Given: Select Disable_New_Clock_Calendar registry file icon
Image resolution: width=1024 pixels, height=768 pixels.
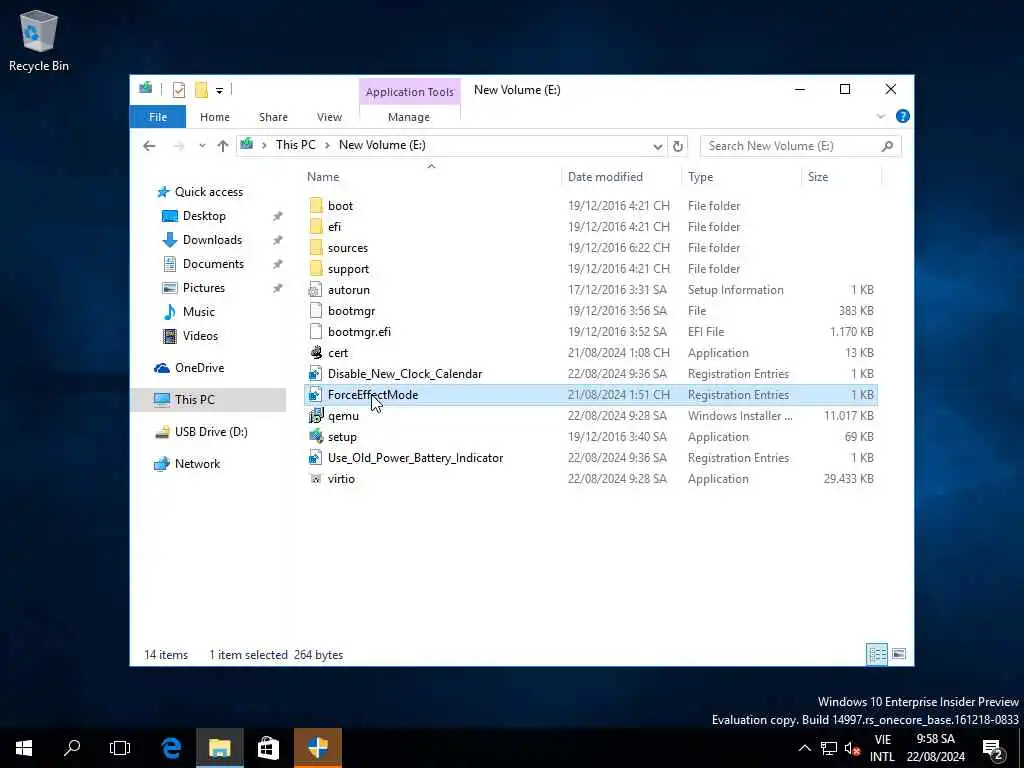Looking at the screenshot, I should click(316, 374).
